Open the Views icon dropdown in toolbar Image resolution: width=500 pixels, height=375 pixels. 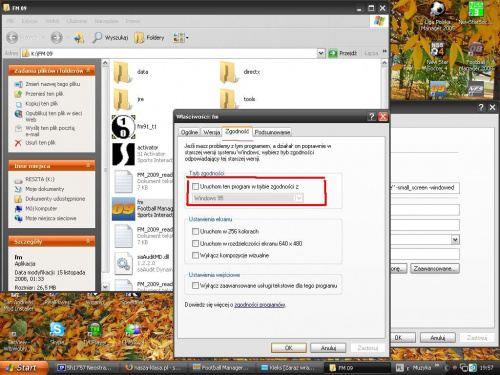point(180,38)
